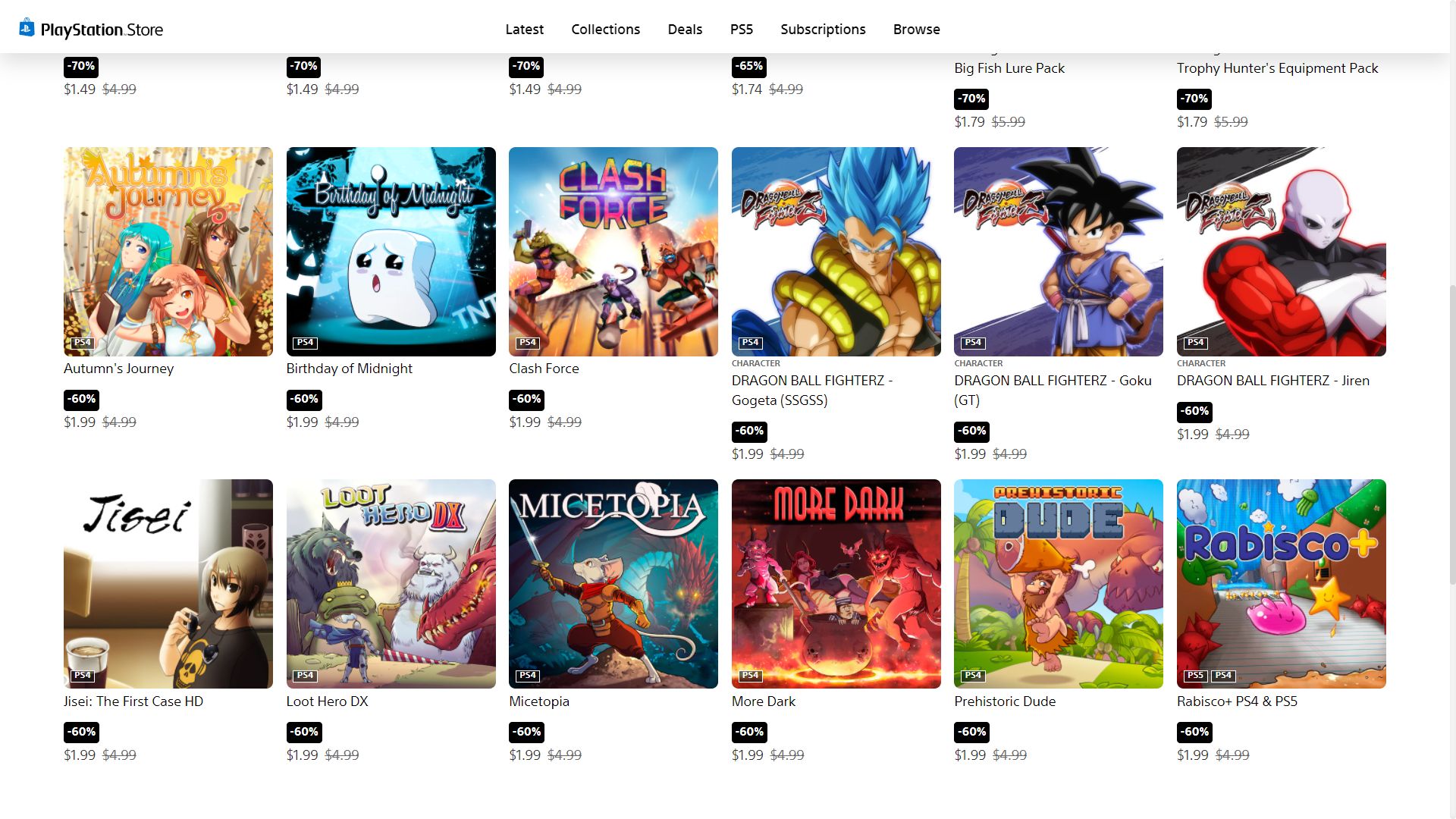Open the Subscriptions navigation item
Screen dimensions: 1456x819
[x=823, y=29]
